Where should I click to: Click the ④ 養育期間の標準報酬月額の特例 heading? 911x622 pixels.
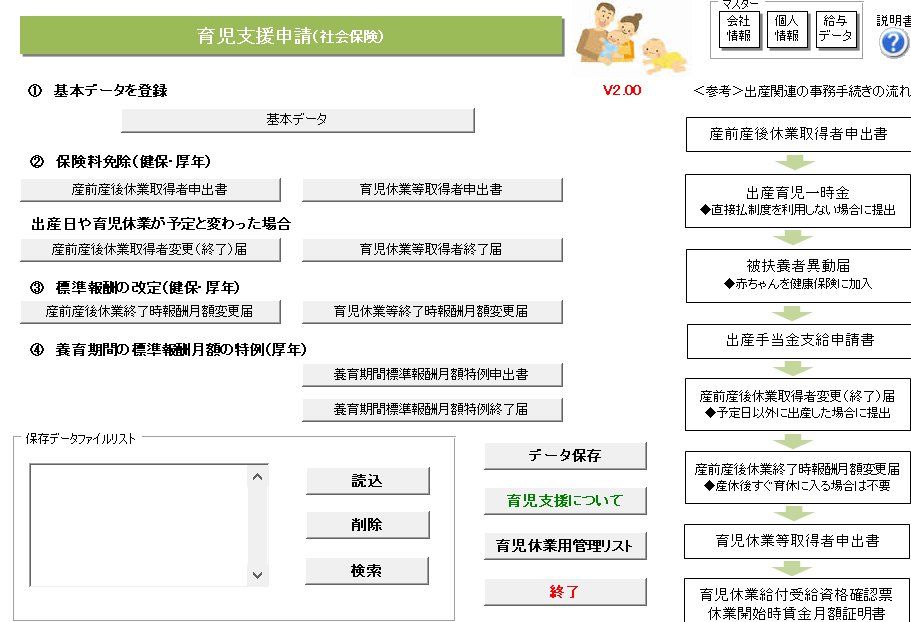tap(168, 350)
